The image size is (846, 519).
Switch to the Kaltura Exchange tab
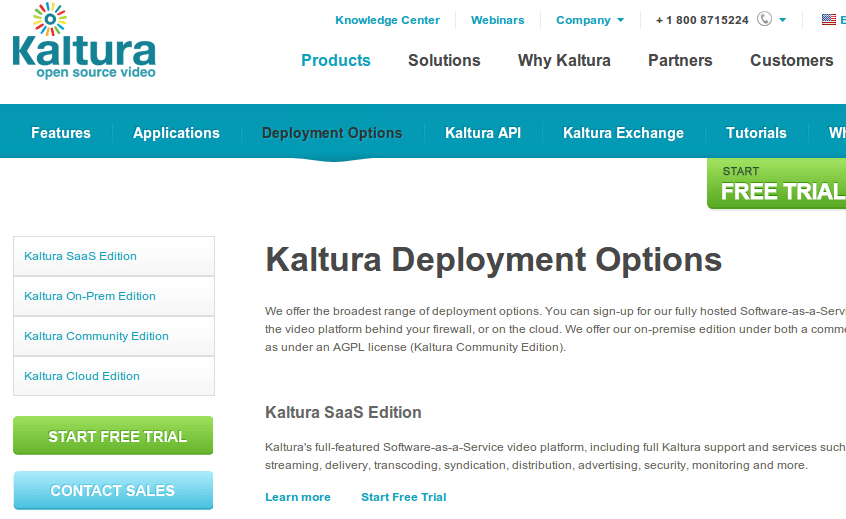[623, 133]
